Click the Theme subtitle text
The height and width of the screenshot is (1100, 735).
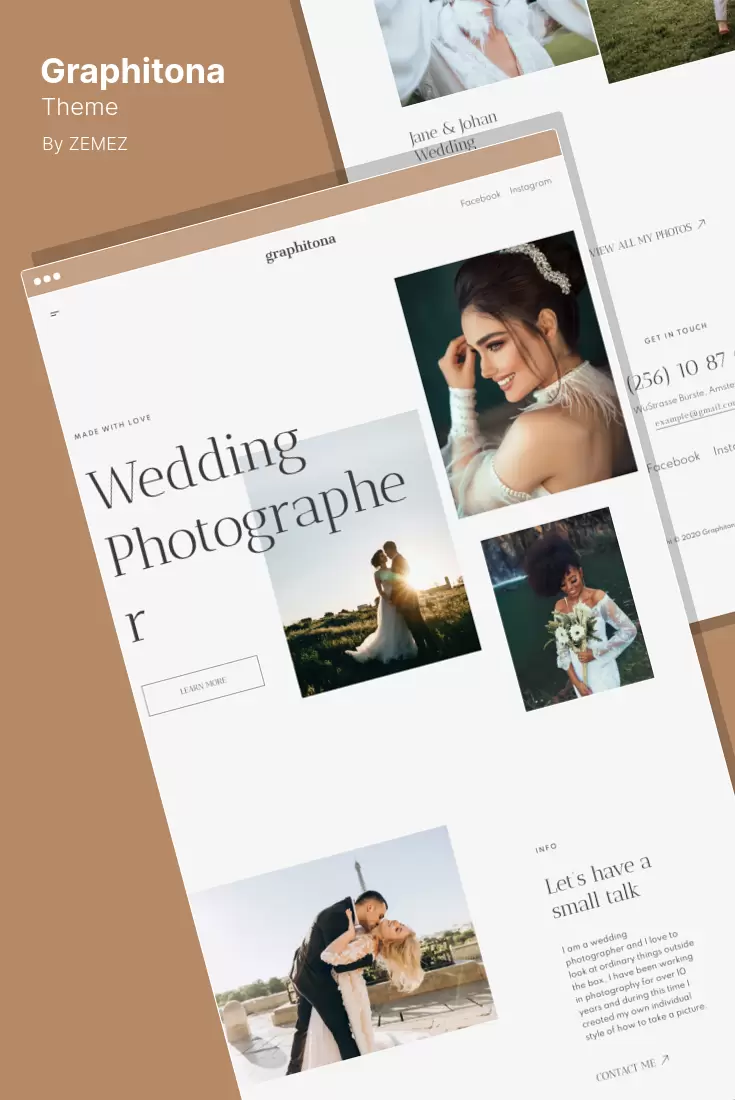(x=80, y=107)
